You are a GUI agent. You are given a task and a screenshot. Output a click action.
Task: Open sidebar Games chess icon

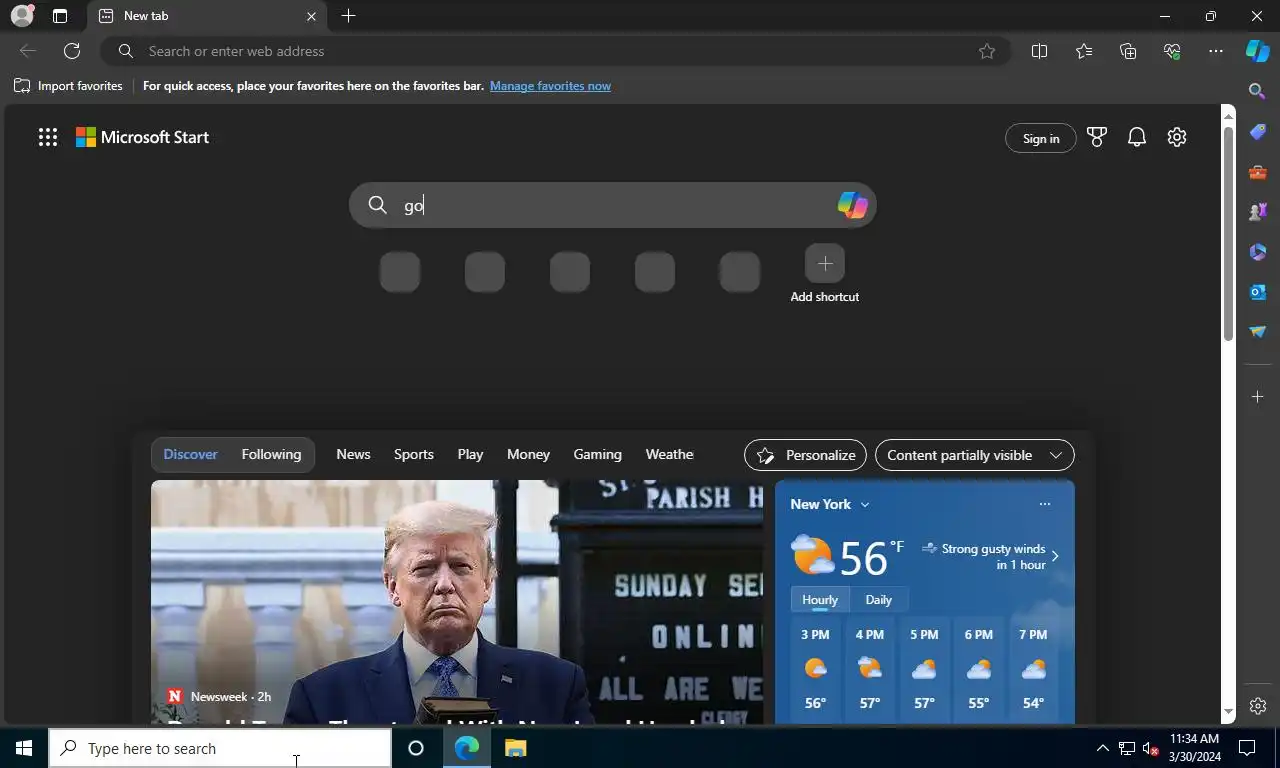click(1258, 212)
